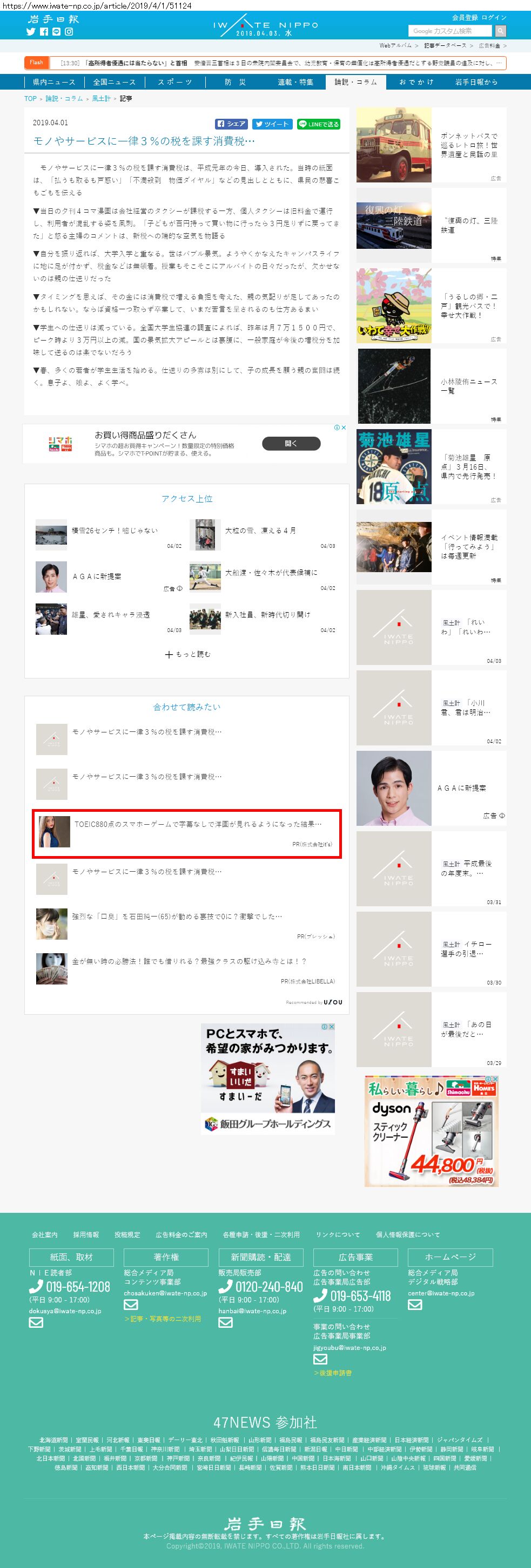Open the Facebook icon in header

[44, 32]
